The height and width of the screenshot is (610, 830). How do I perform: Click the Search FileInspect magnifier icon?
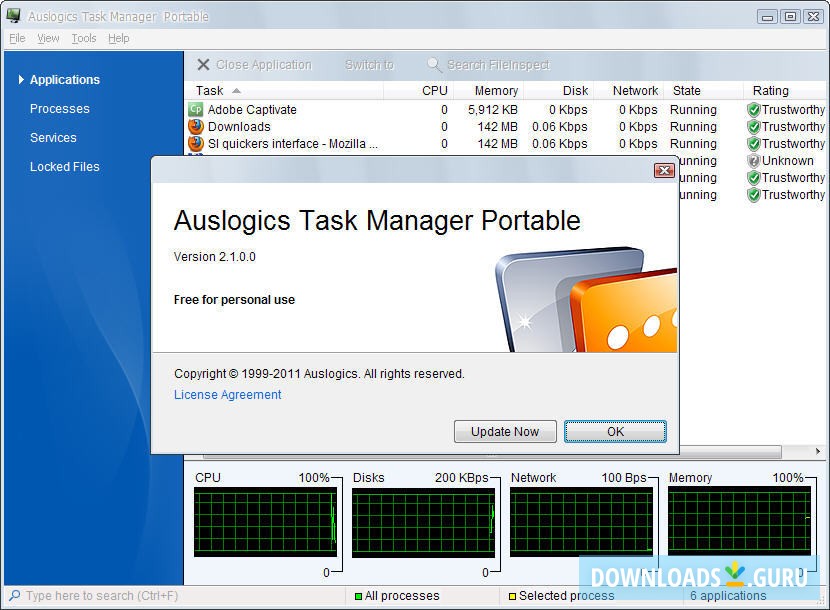434,65
